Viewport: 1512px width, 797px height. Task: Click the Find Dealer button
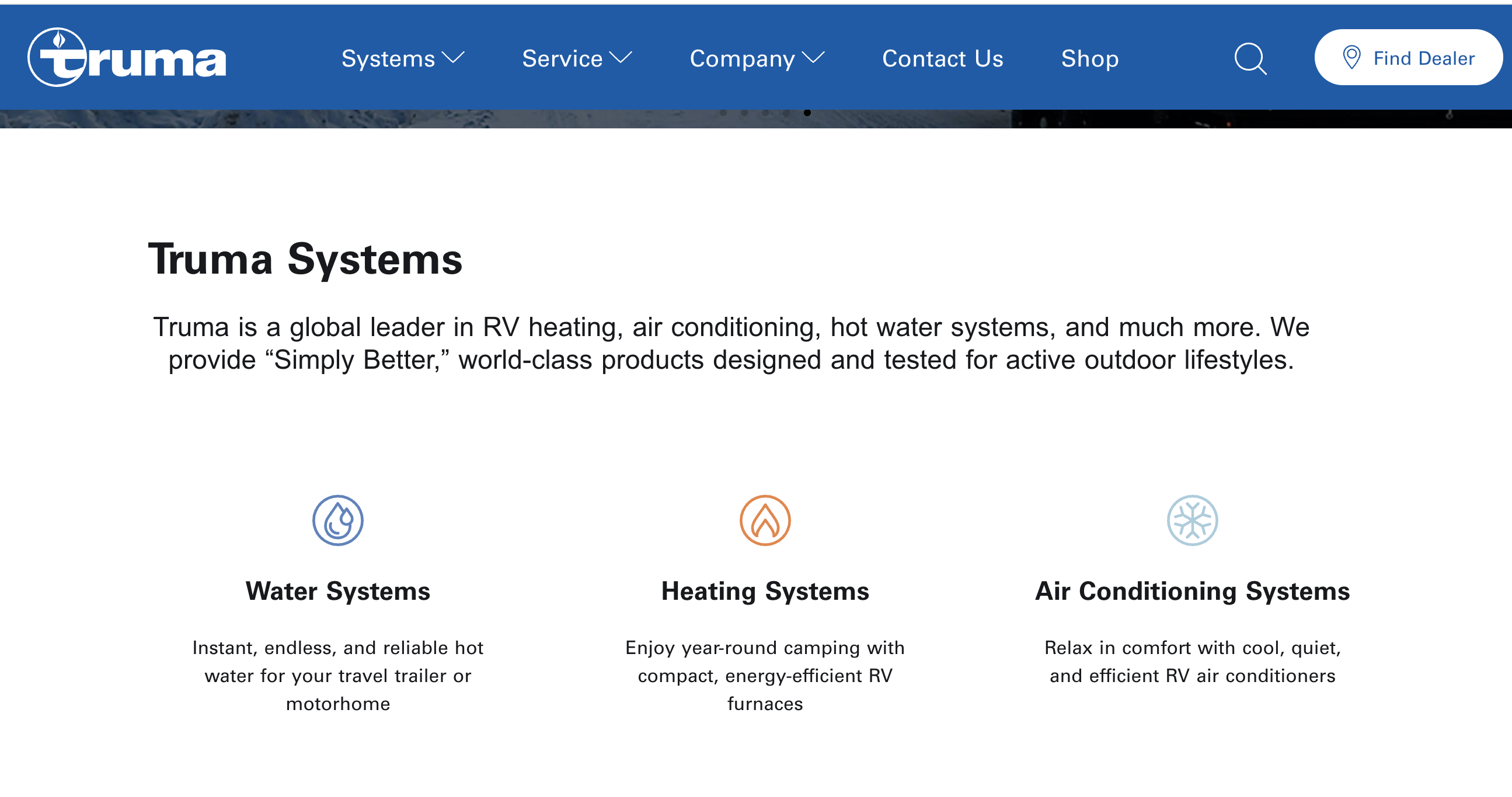(1408, 58)
